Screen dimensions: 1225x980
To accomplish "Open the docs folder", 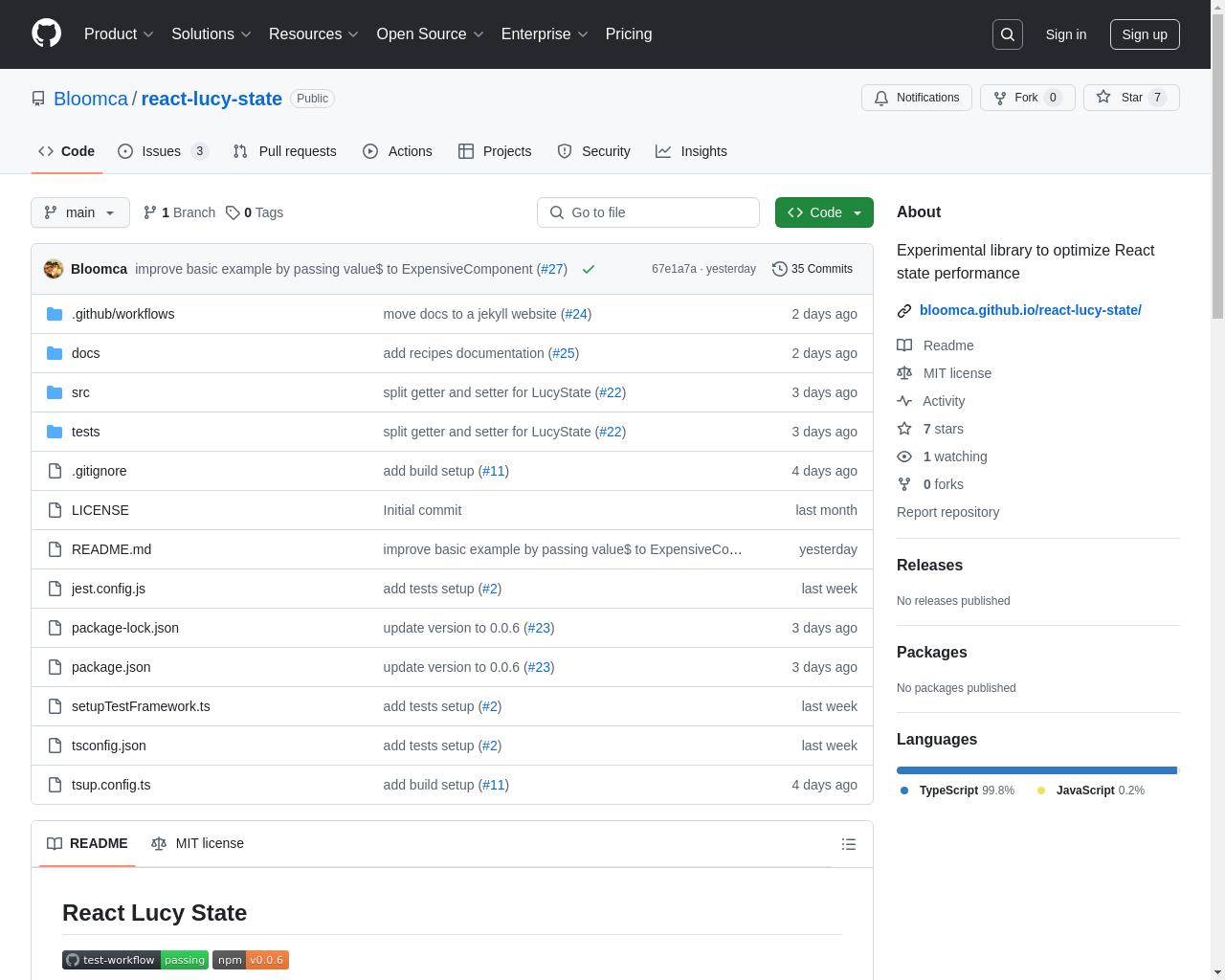I will click(x=85, y=353).
